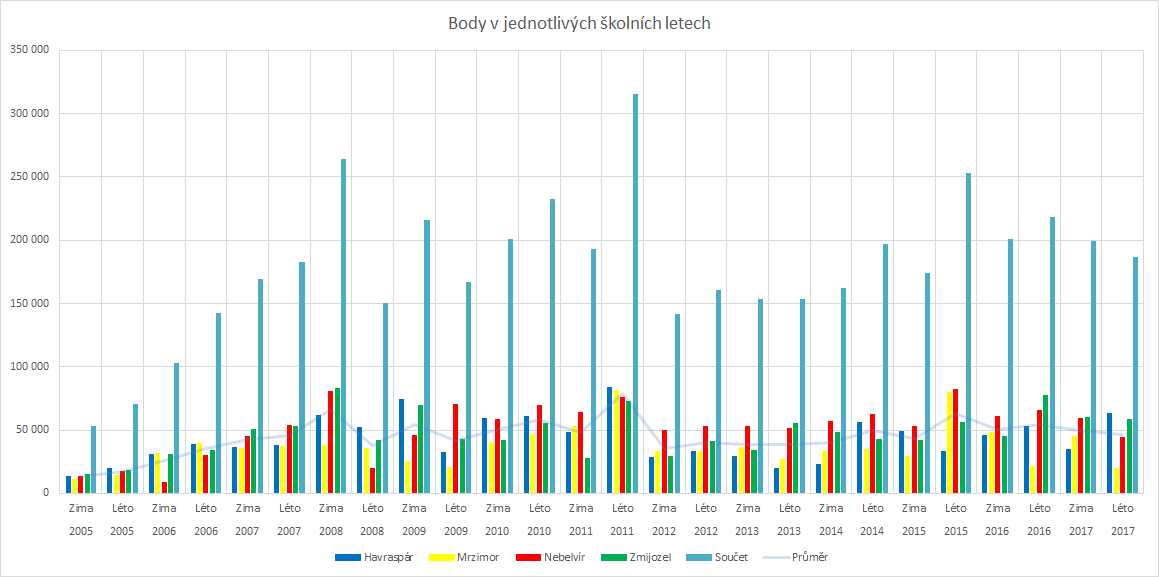Image resolution: width=1159 pixels, height=577 pixels.
Task: Click the Léto label above 2011
Action: pyautogui.click(x=622, y=508)
